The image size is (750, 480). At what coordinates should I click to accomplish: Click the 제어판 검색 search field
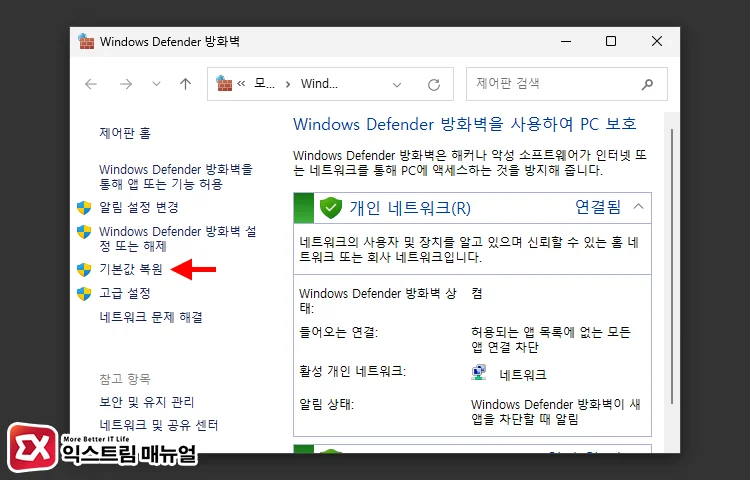point(566,84)
